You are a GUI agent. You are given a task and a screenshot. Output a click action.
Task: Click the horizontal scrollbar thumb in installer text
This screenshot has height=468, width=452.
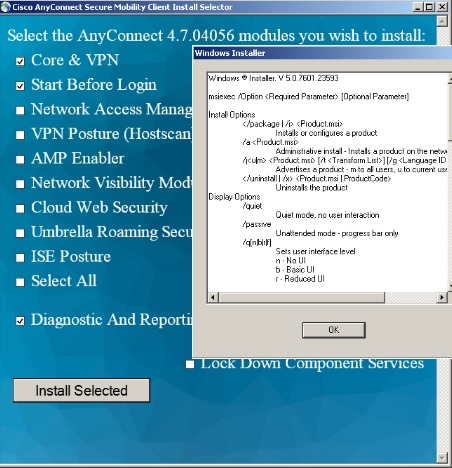point(302,297)
